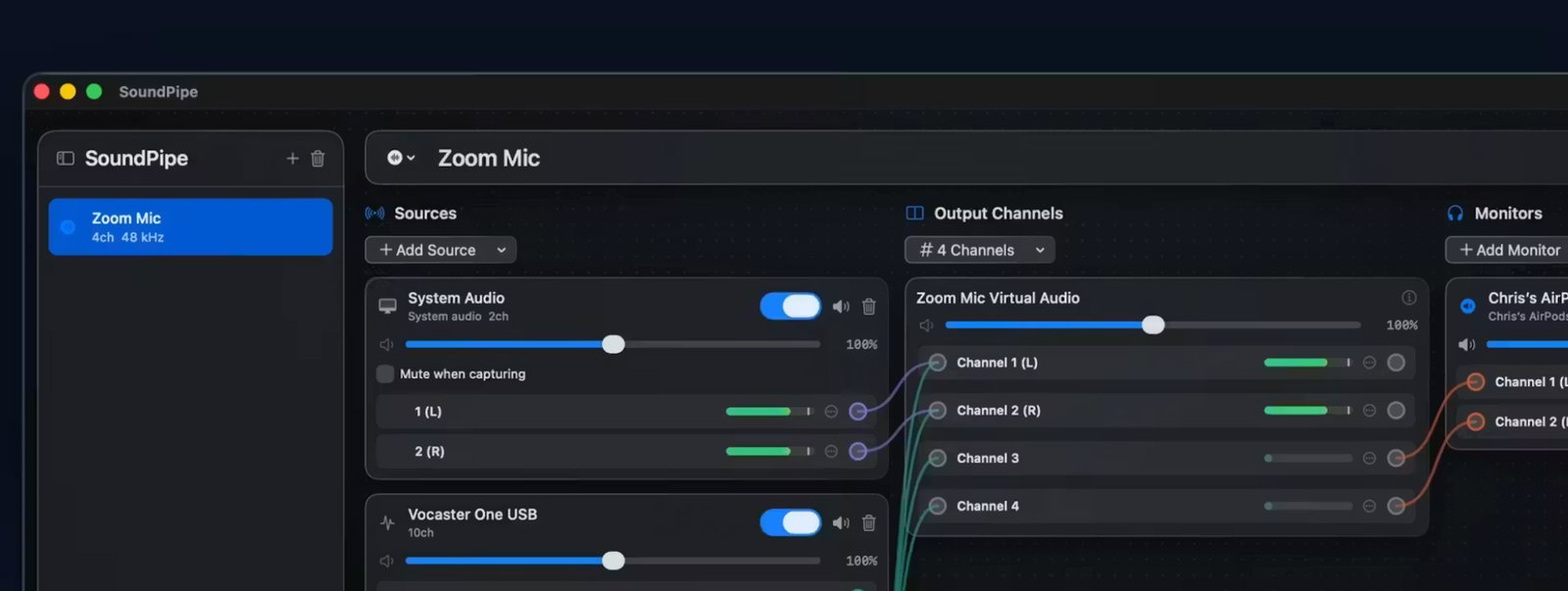Delete the selected pipe via sidebar trash

tap(318, 158)
